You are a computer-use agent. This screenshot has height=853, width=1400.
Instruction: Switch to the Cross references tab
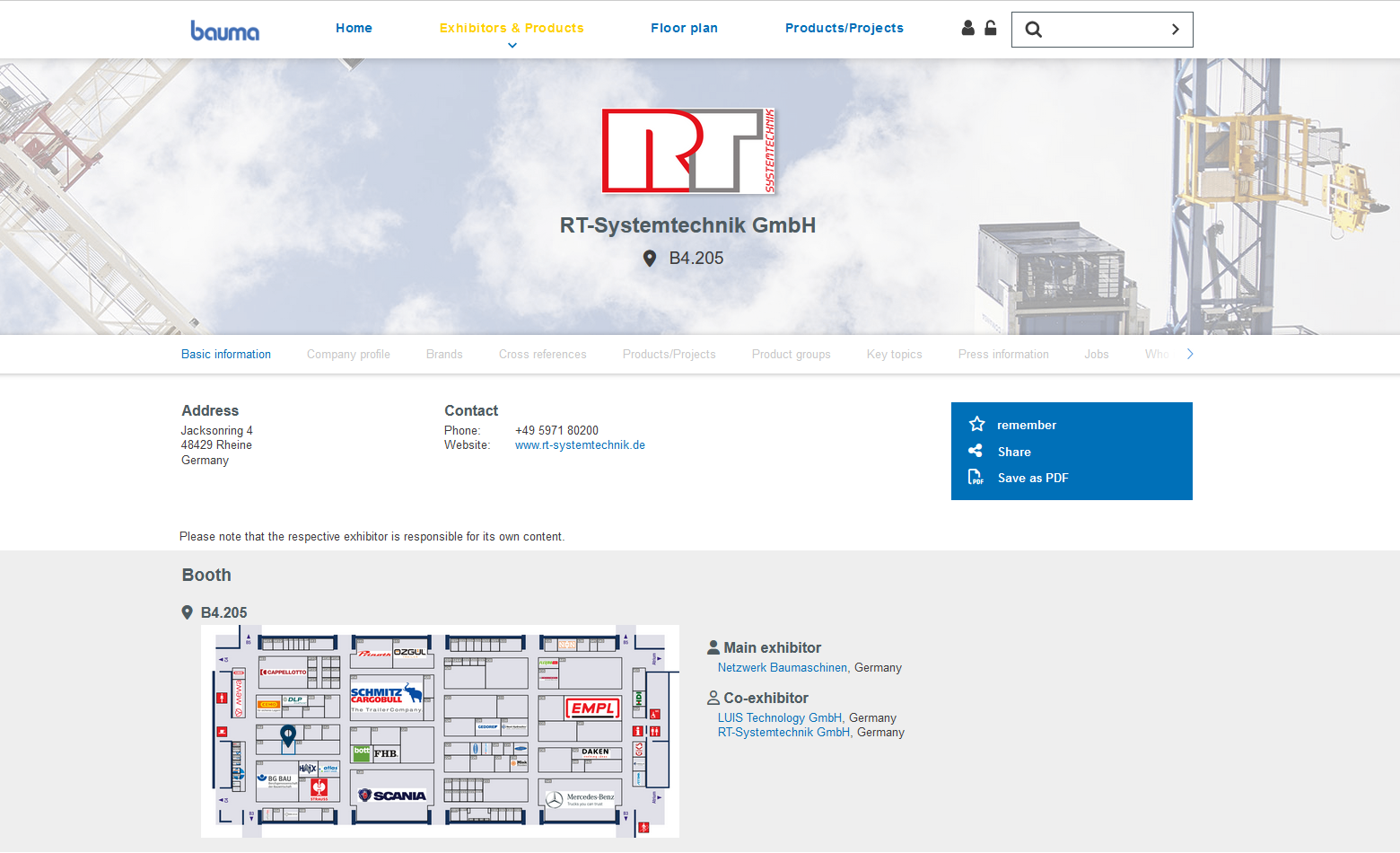click(543, 354)
